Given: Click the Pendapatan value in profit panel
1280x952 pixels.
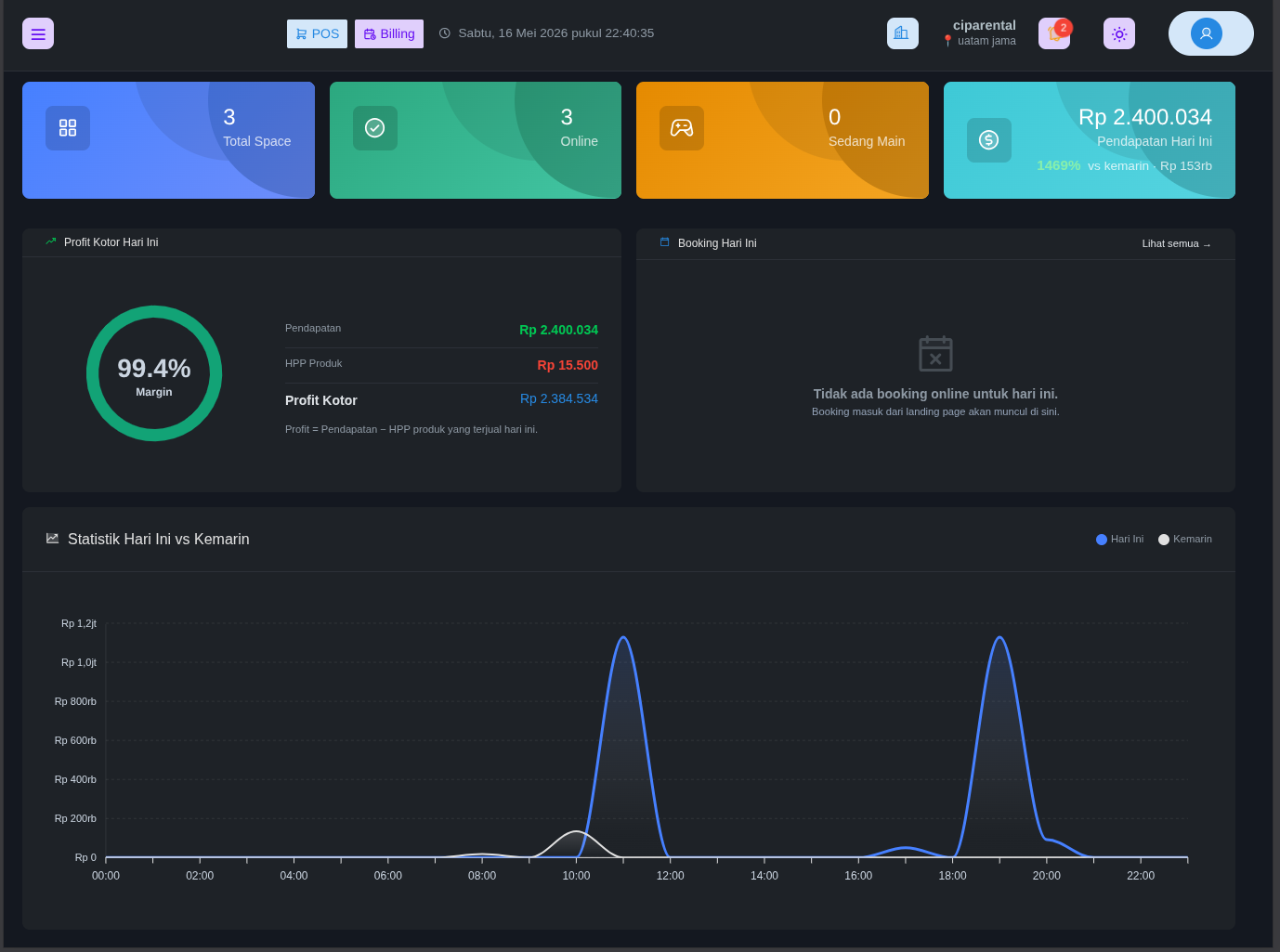Looking at the screenshot, I should coord(558,330).
